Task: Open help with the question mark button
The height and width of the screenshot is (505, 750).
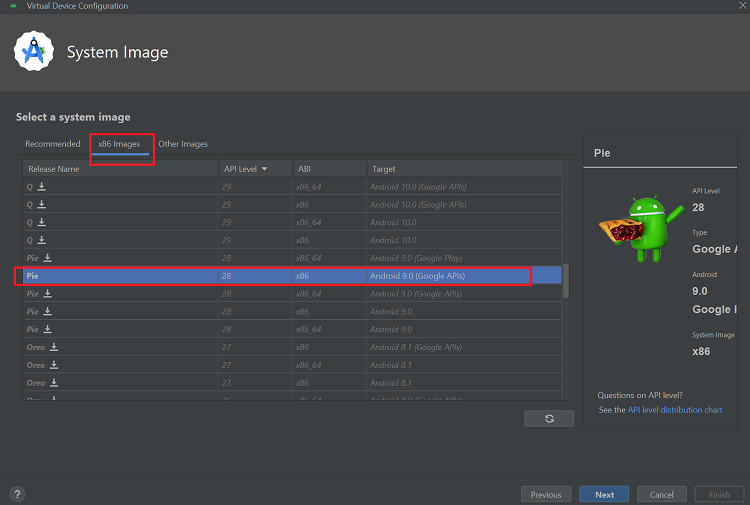Action: click(17, 494)
